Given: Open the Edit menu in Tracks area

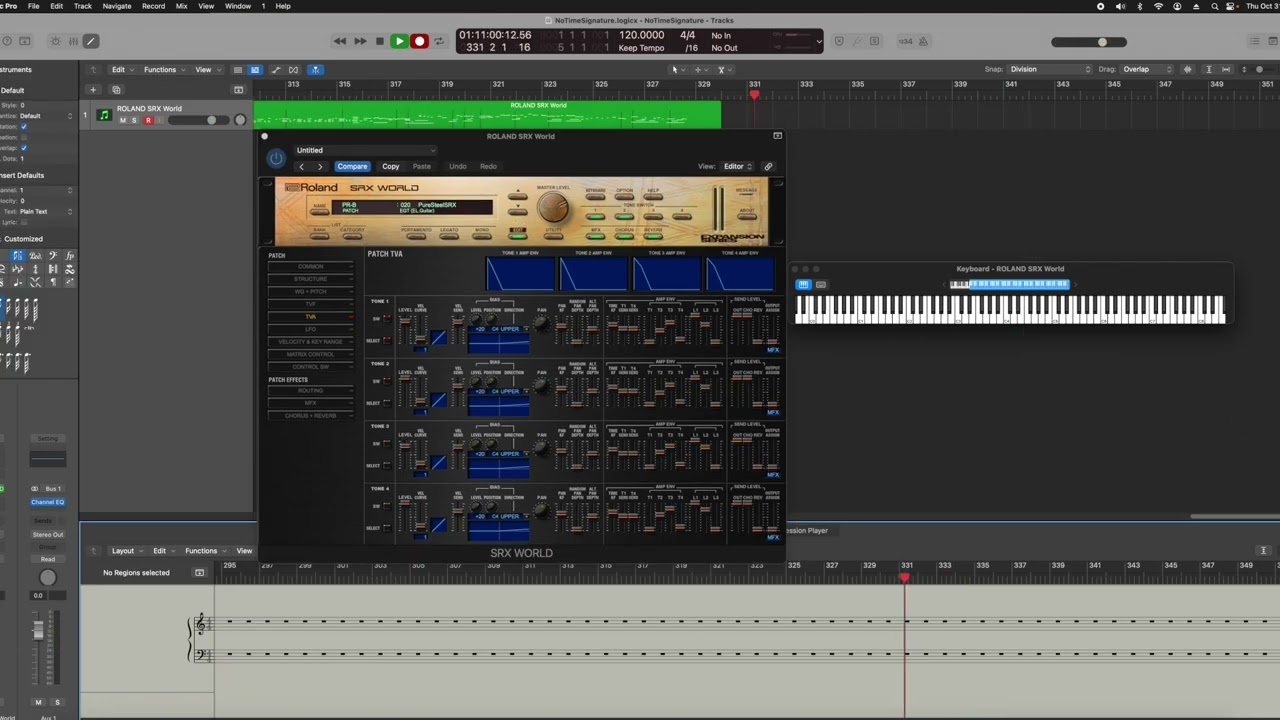Looking at the screenshot, I should (122, 70).
